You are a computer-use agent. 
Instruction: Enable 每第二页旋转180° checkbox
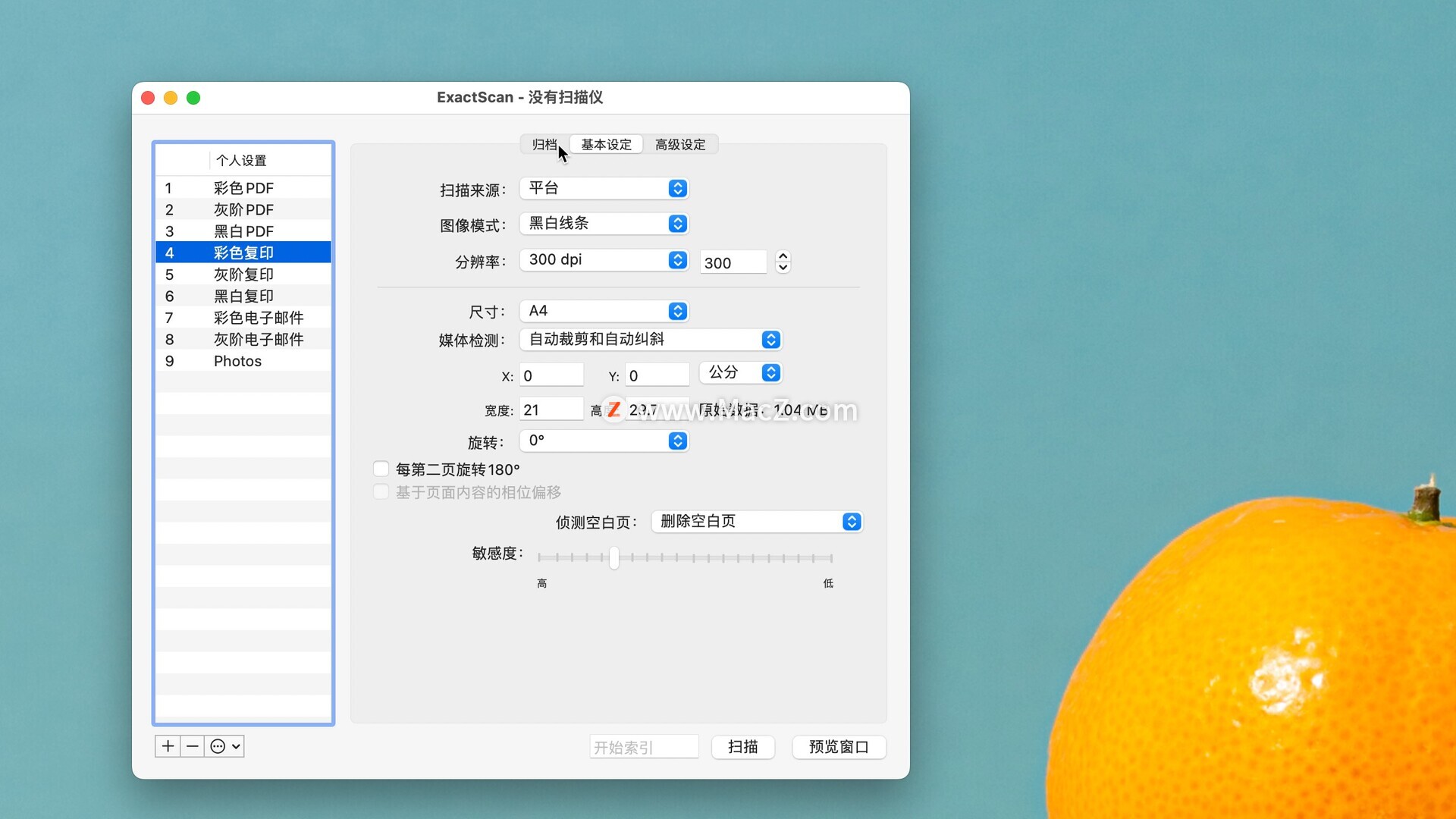[381, 469]
